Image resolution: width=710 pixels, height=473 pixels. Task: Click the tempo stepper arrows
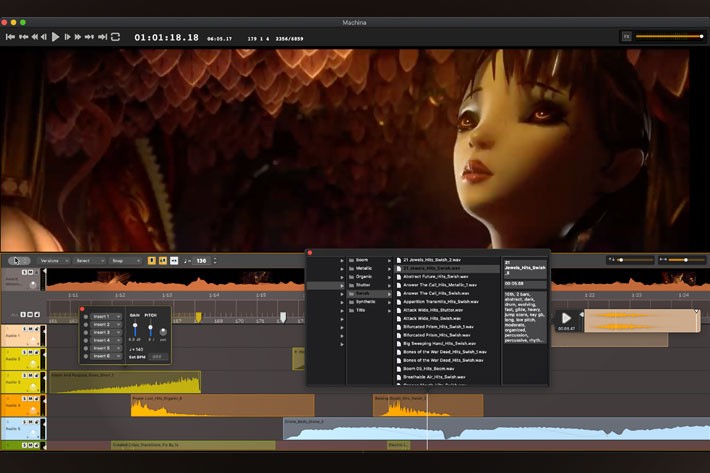tap(215, 261)
